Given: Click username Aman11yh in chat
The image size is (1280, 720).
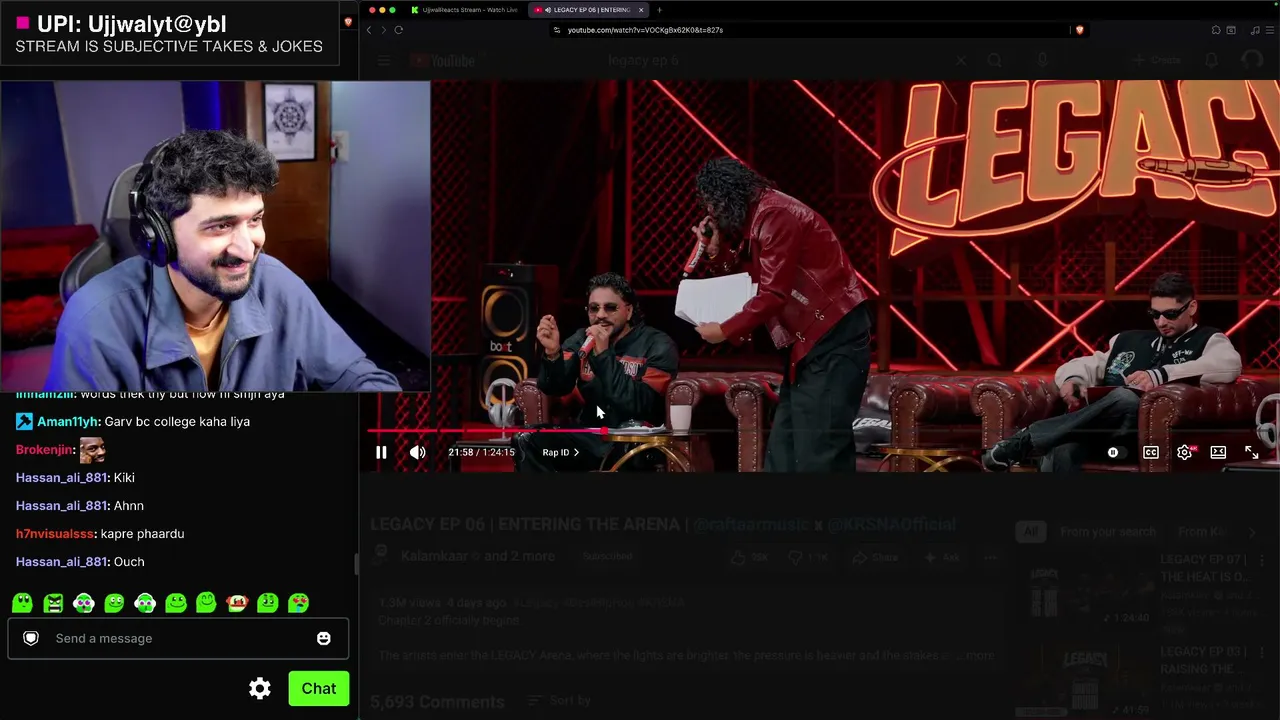Looking at the screenshot, I should click(66, 421).
